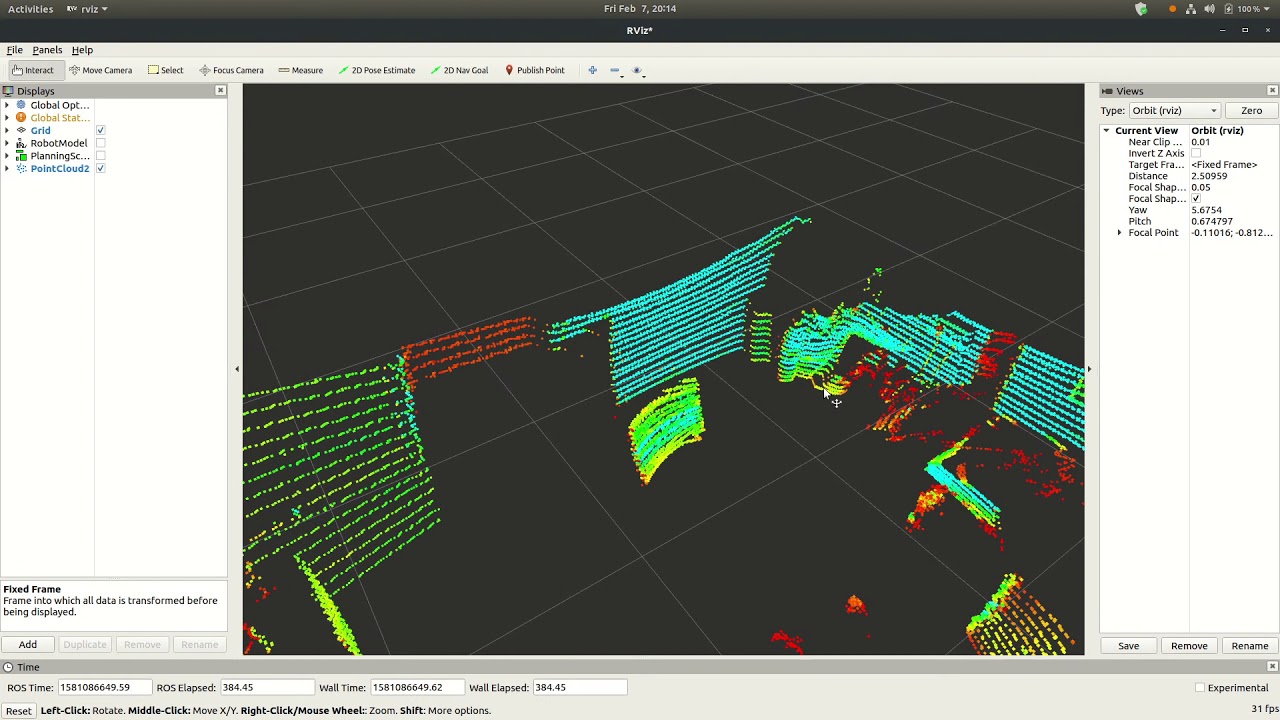This screenshot has width=1280, height=720.
Task: Open the File menu
Action: [15, 50]
